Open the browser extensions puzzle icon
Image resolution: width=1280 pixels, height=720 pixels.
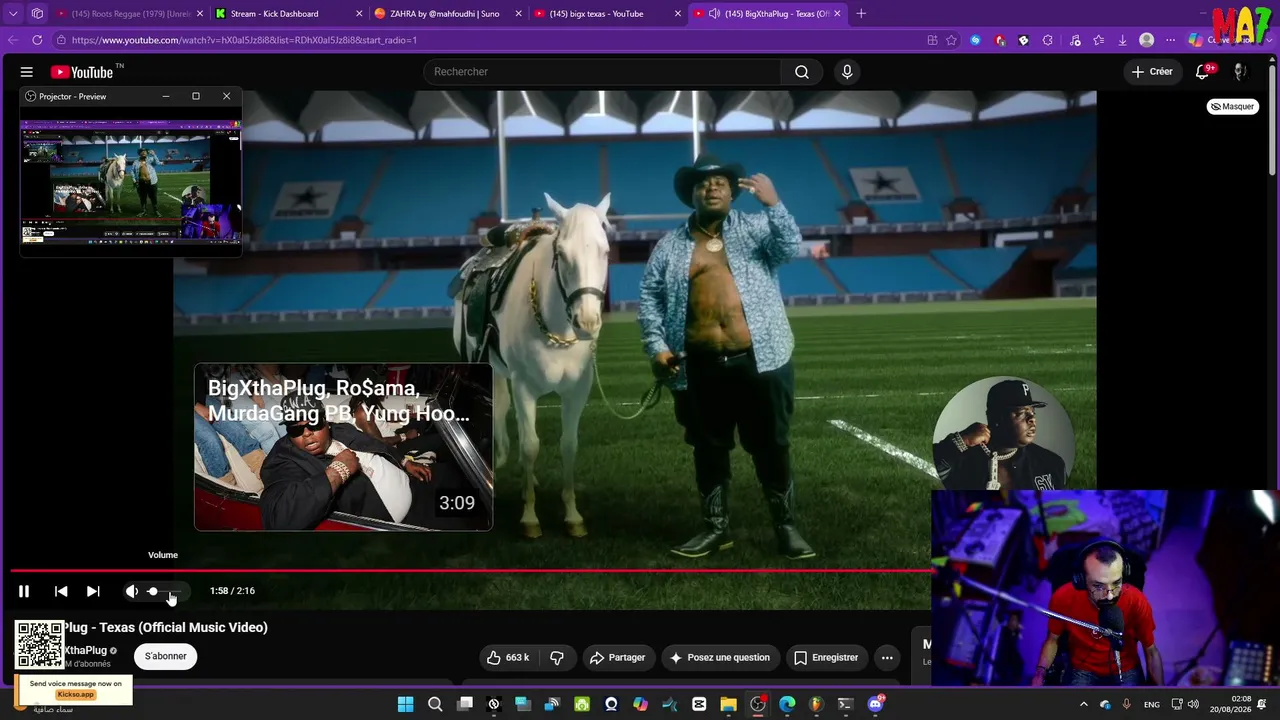pyautogui.click(x=1048, y=40)
